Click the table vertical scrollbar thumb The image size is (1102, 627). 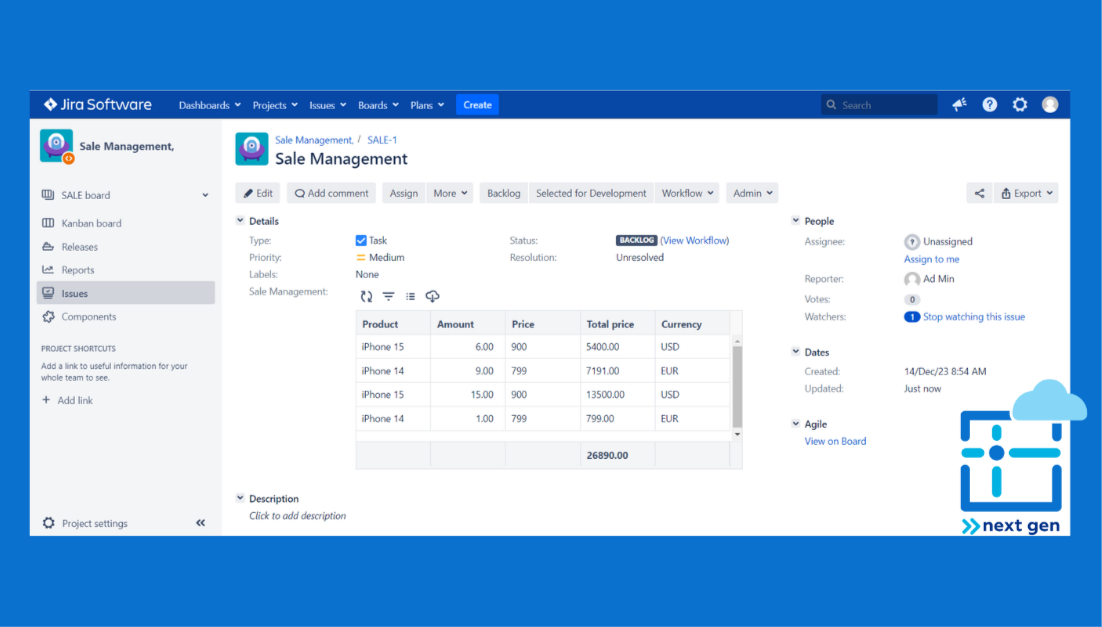point(737,387)
